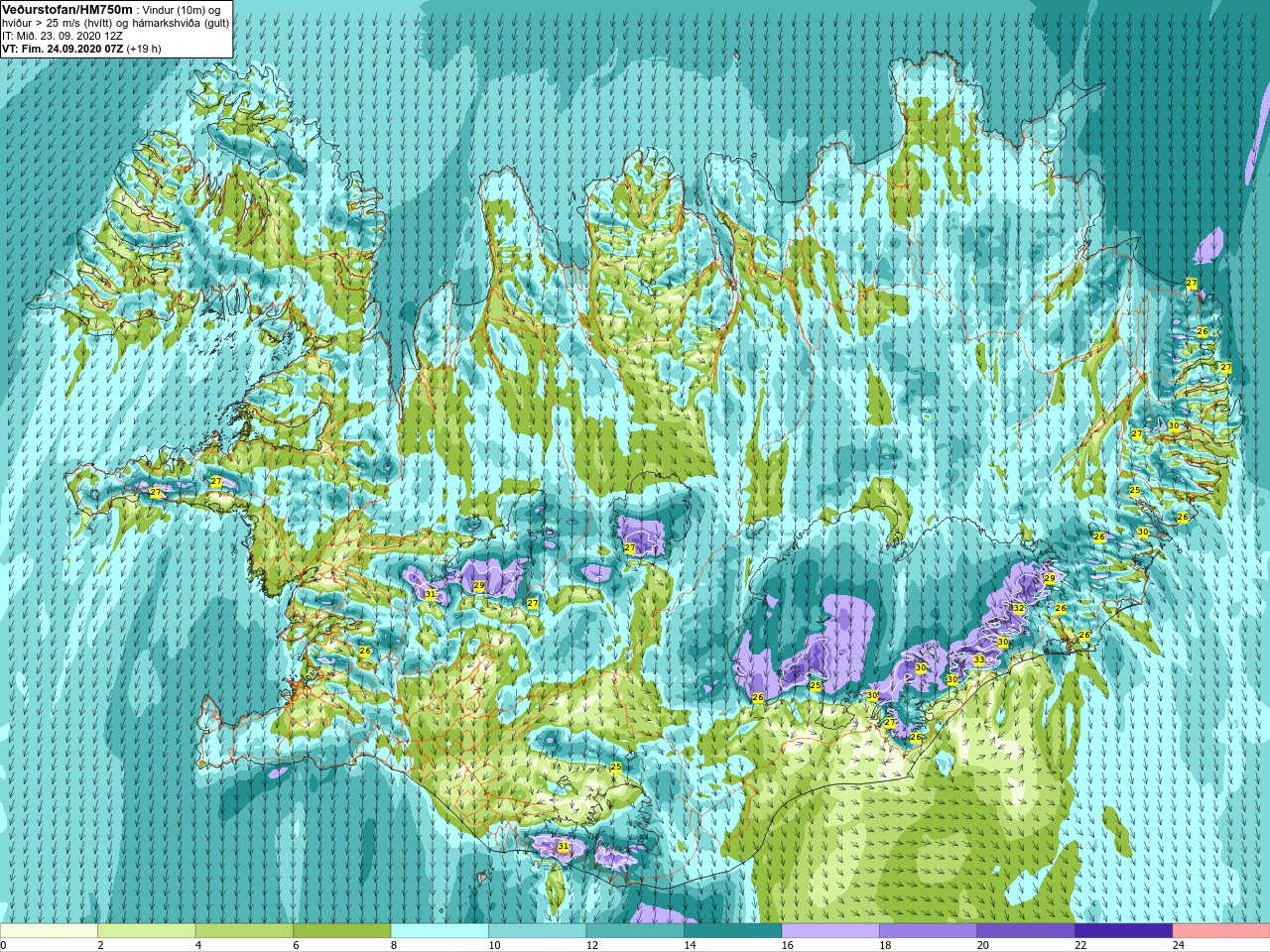Choose the 22–24 m/s dark indigo legend swatch
Viewport: 1270px width, 952px height.
click(x=1124, y=931)
